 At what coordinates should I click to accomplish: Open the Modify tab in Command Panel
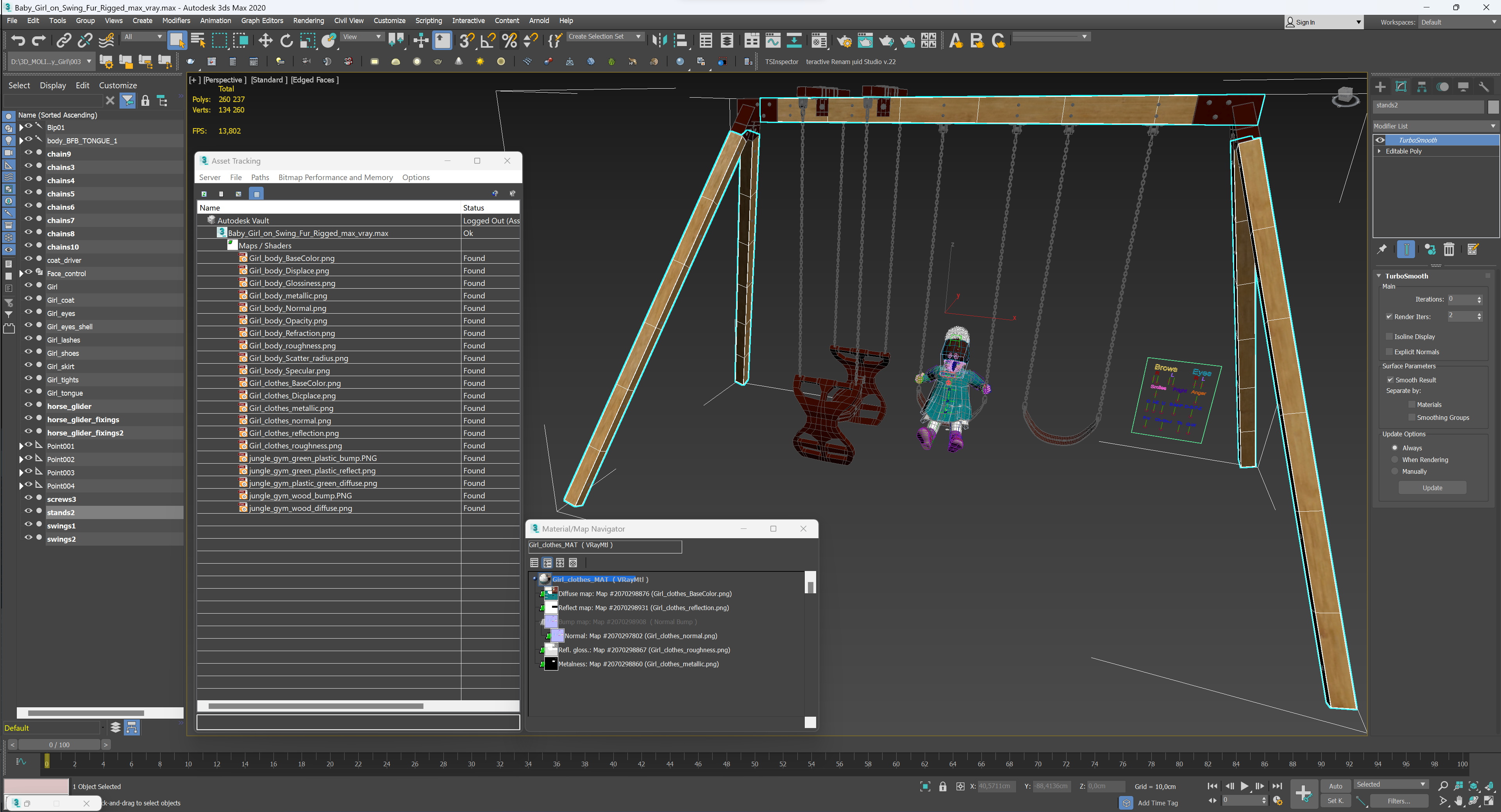[x=1401, y=87]
